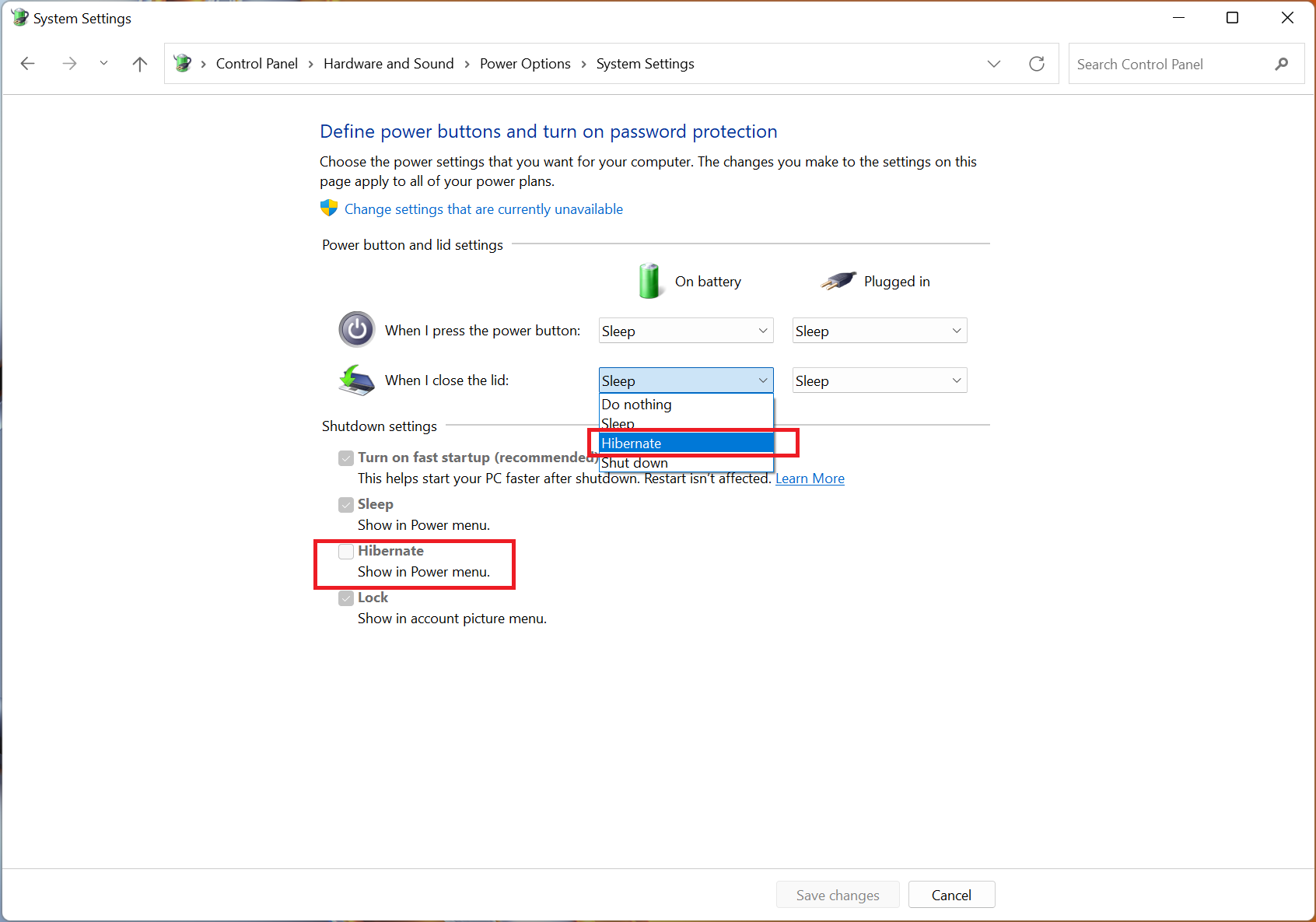
Task: Open close lid Plugged in dropdown
Action: click(880, 380)
